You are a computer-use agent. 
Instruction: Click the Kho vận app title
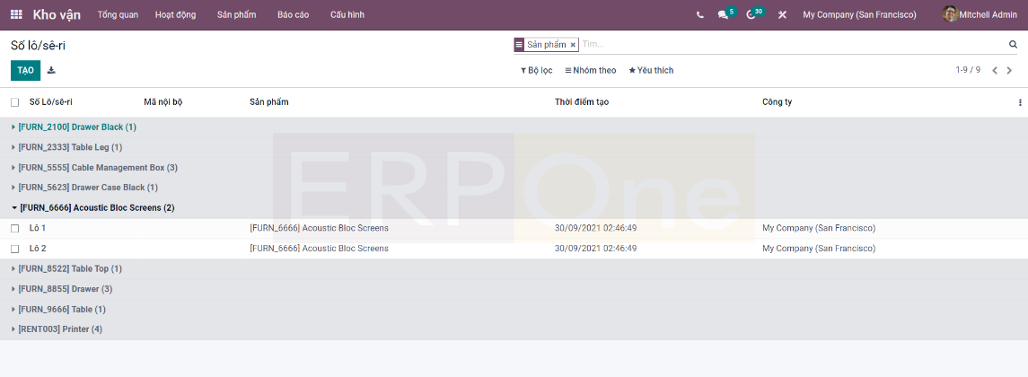point(57,14)
